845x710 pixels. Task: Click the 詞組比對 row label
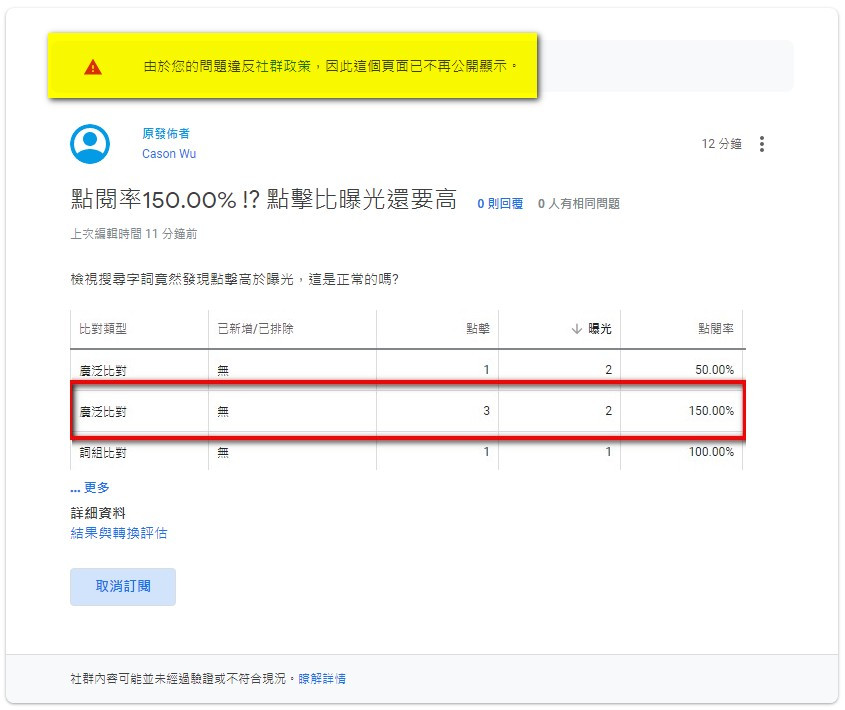[103, 453]
